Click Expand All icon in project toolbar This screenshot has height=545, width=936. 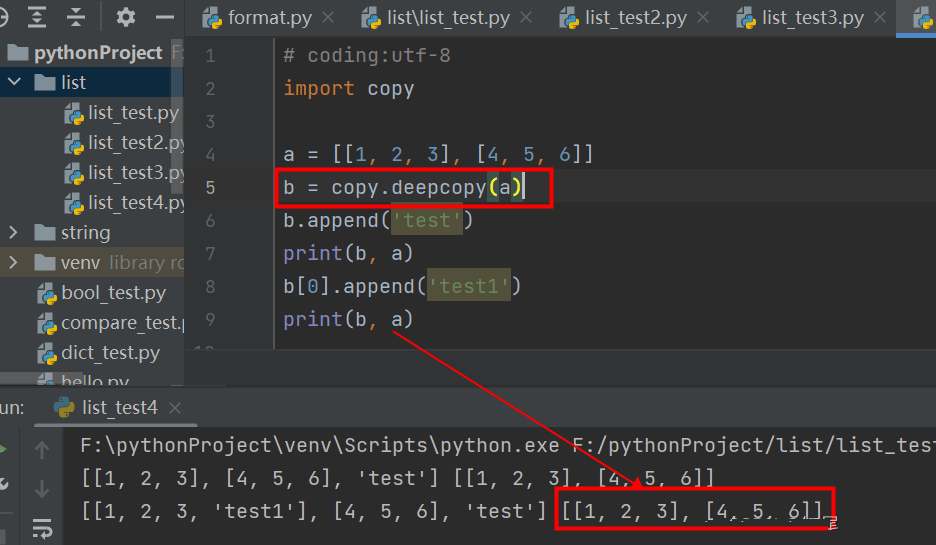(37, 17)
